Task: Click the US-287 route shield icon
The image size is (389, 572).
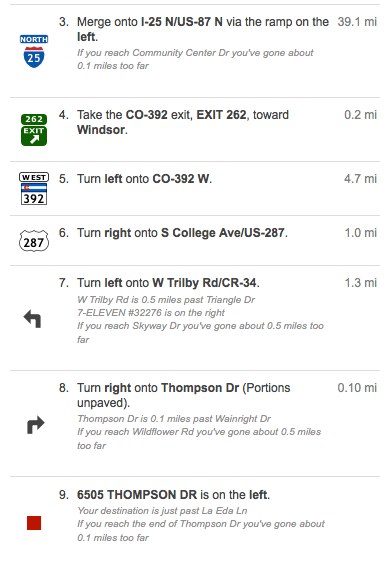Action: point(34,241)
